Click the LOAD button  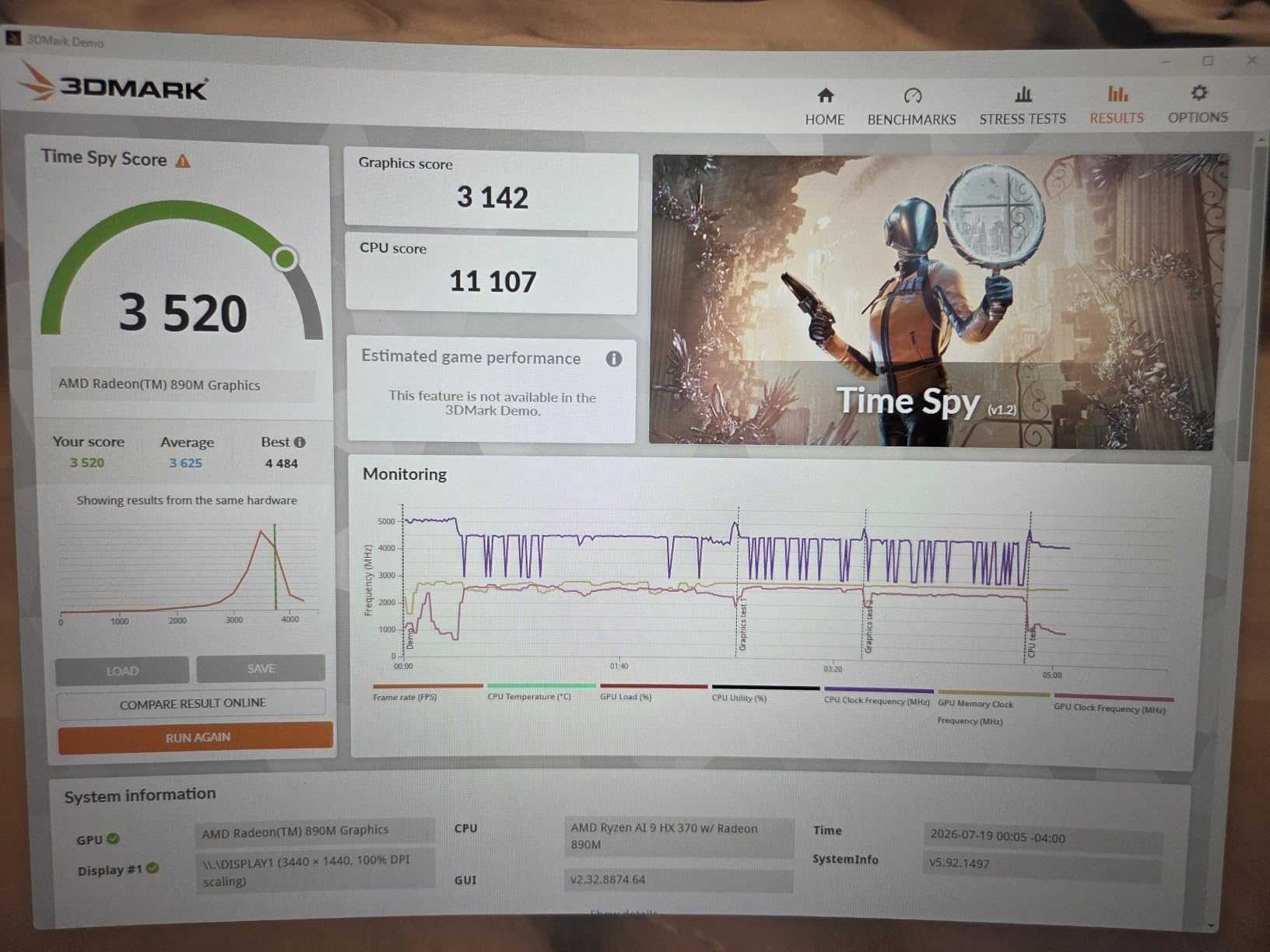point(122,670)
